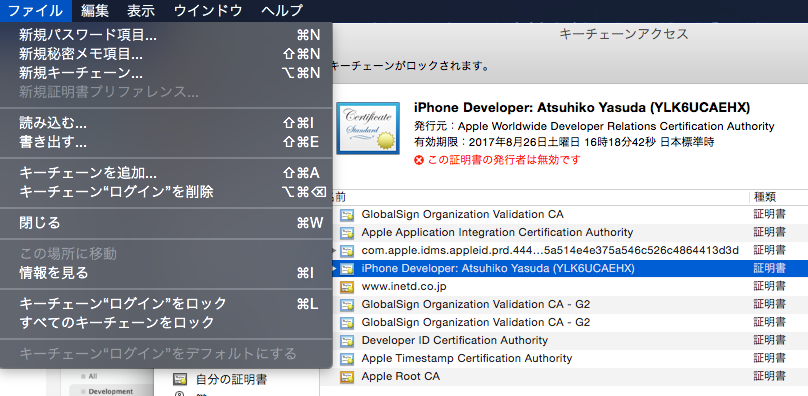Click certificate icon of Developer ID Certification Authority
808x396 pixels.
[x=347, y=341]
